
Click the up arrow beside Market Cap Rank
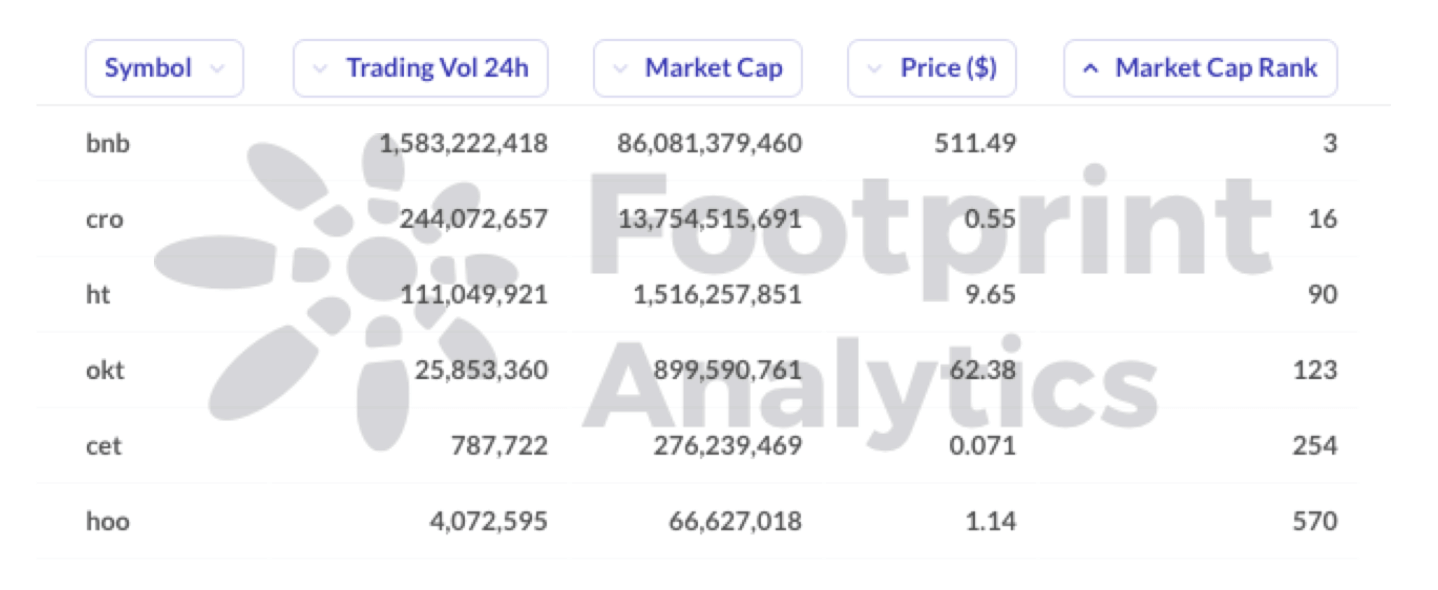tap(1091, 69)
